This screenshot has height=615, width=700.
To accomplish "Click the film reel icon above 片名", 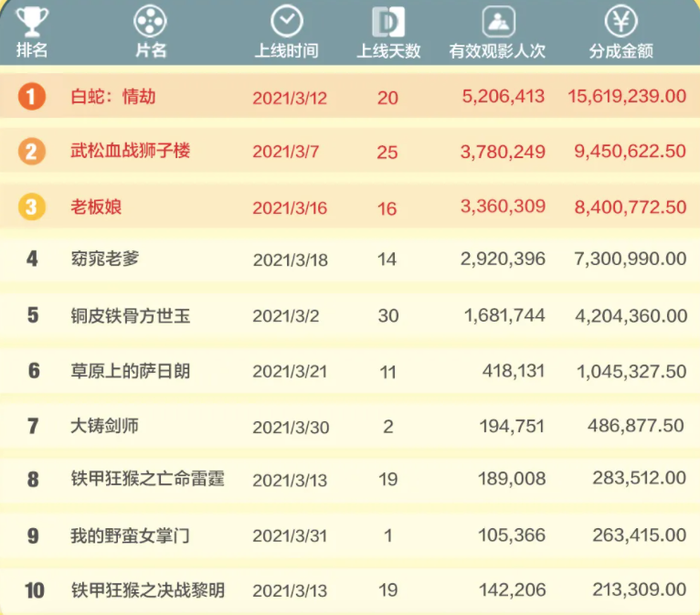I will (x=150, y=21).
